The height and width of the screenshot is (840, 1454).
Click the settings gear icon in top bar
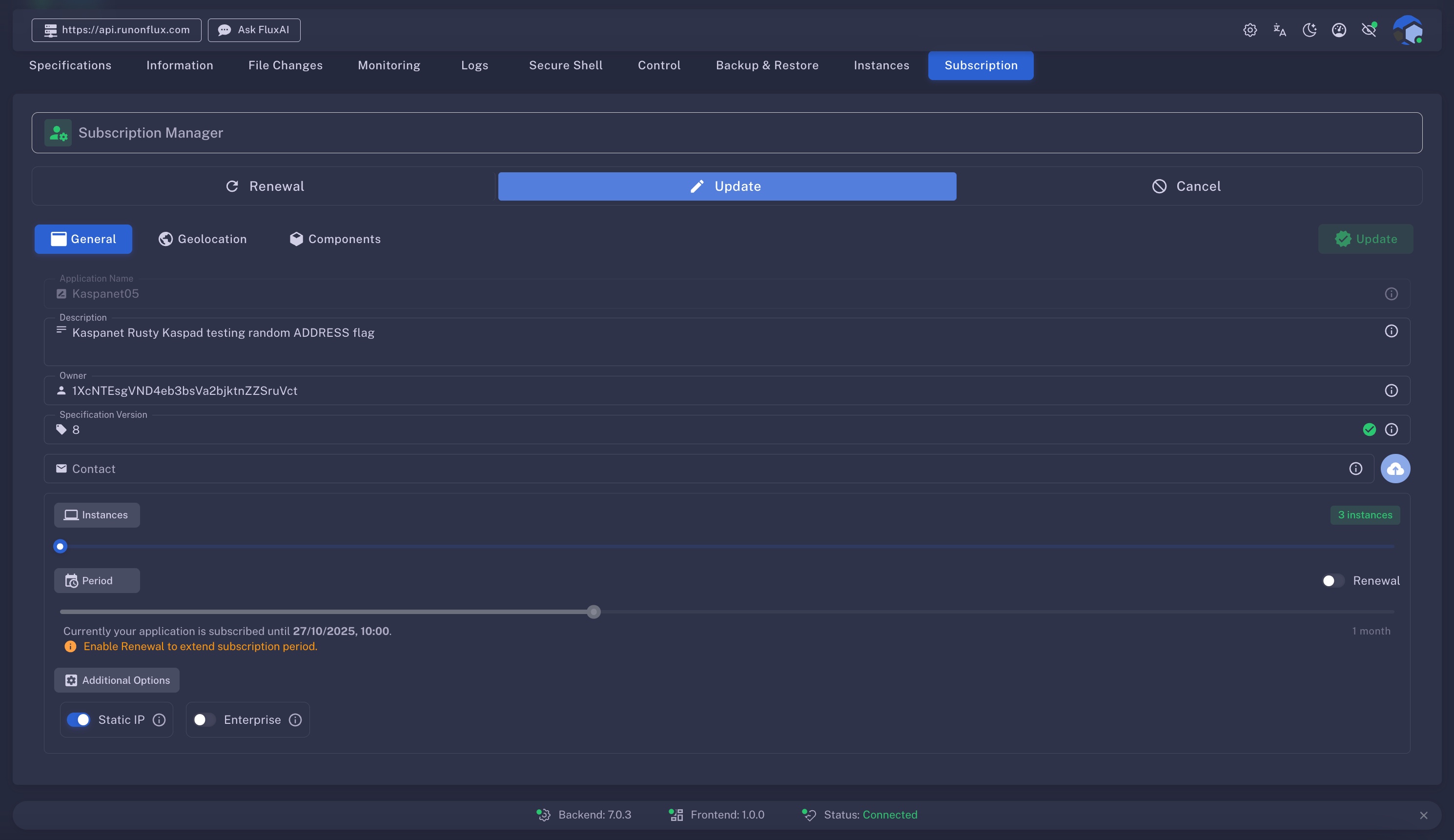[1250, 30]
